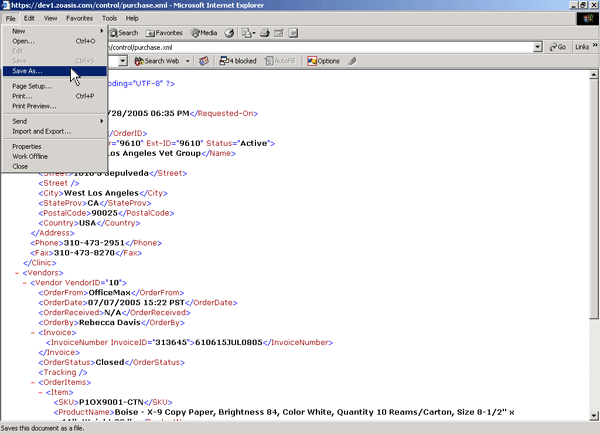Choose Print... from the File menu
This screenshot has height=434, width=600.
pyautogui.click(x=54, y=96)
